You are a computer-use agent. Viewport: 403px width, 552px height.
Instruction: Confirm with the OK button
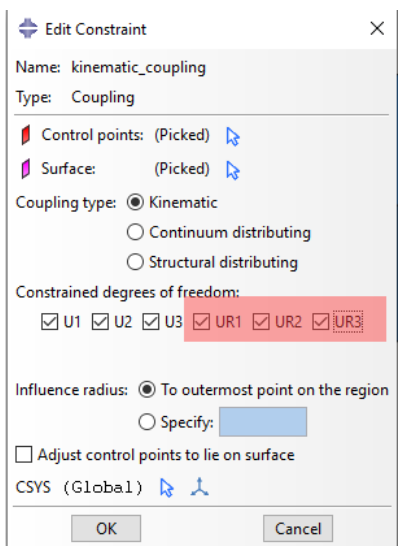click(x=106, y=528)
